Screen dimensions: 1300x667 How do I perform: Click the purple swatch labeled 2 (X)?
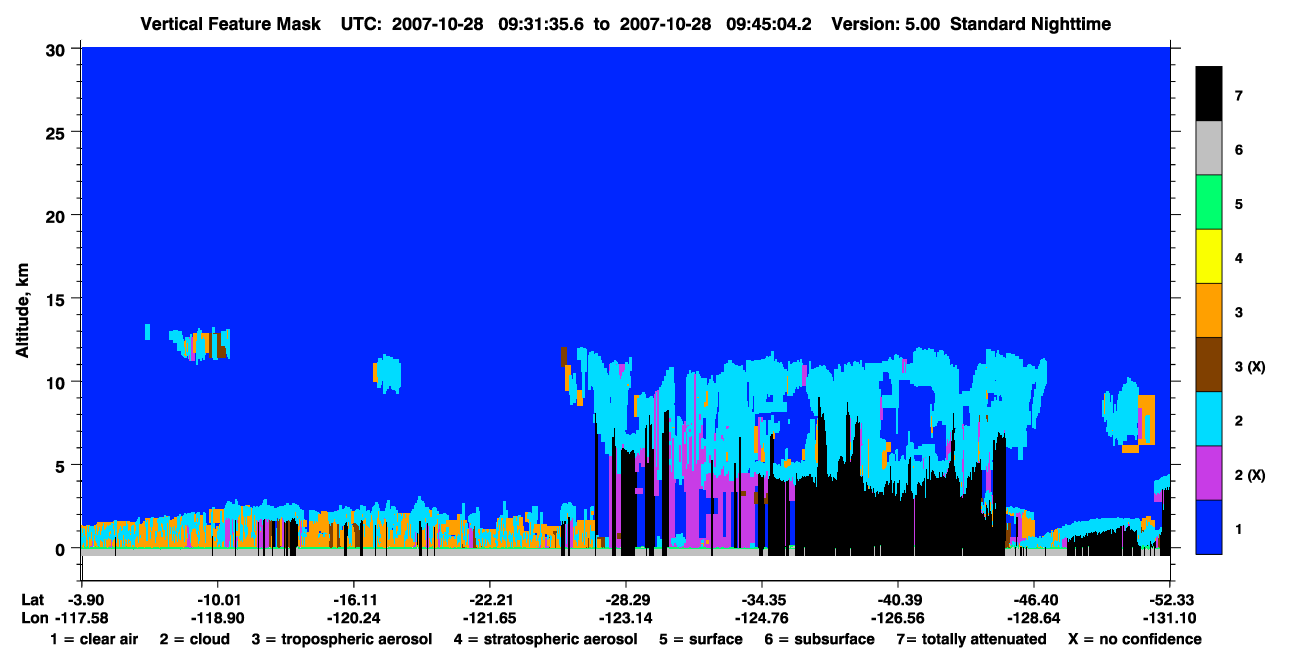tap(1209, 473)
